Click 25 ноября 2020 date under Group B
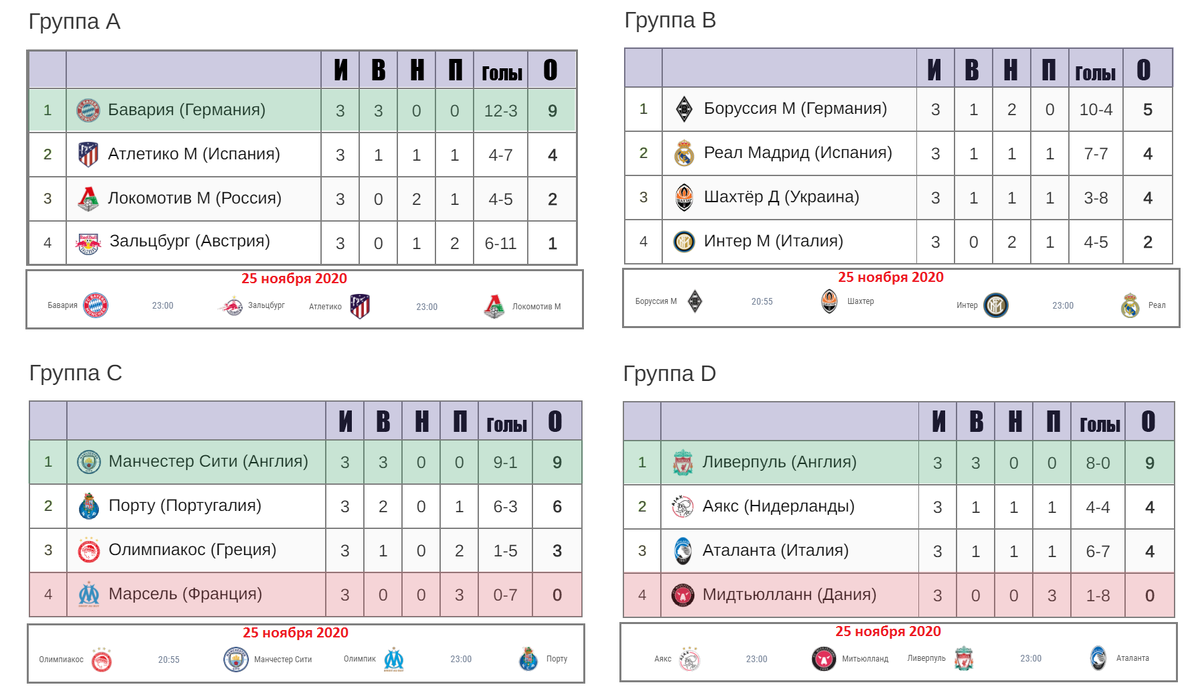 [890, 277]
